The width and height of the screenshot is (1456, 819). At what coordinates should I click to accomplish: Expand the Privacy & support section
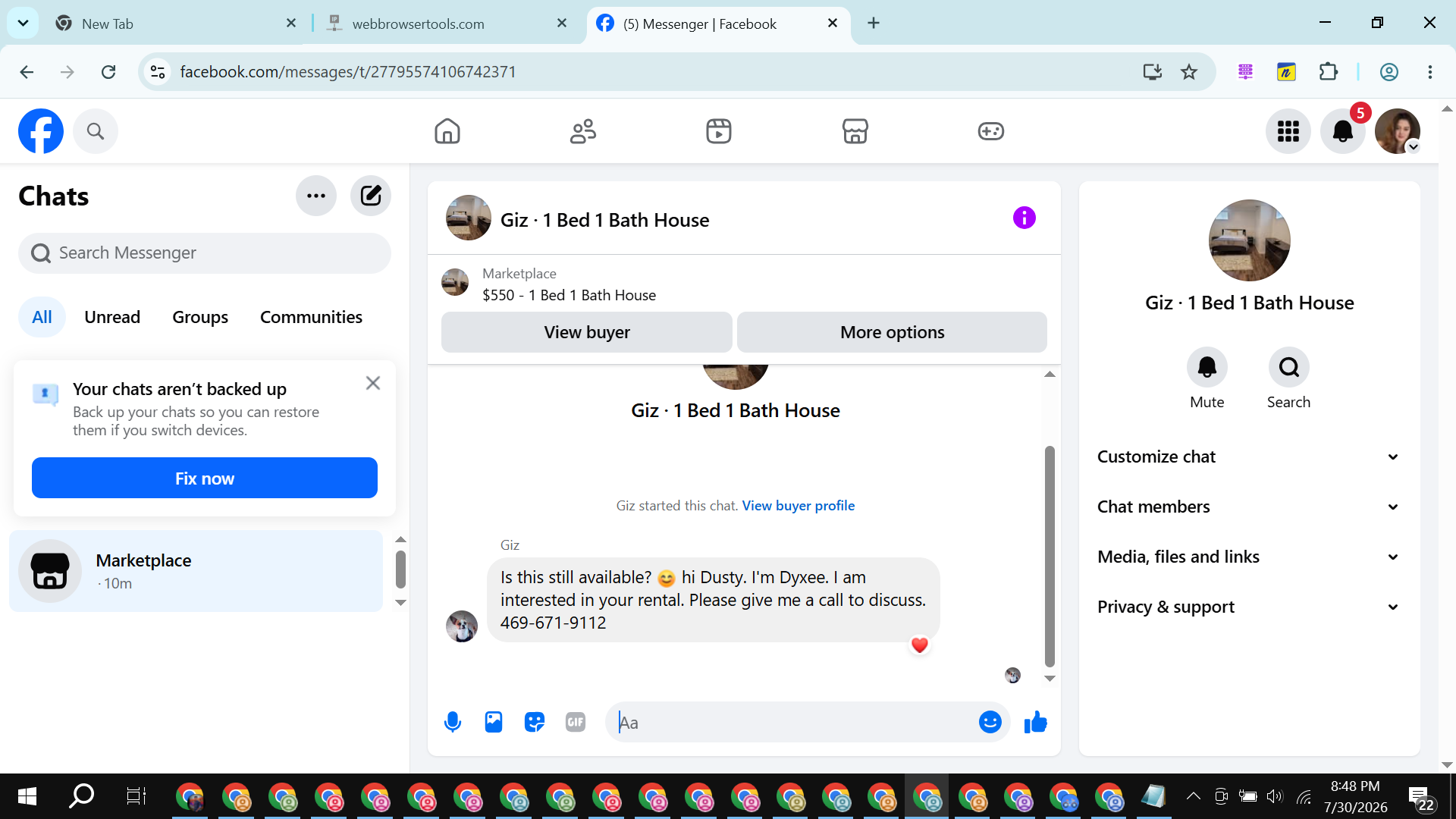click(x=1250, y=607)
